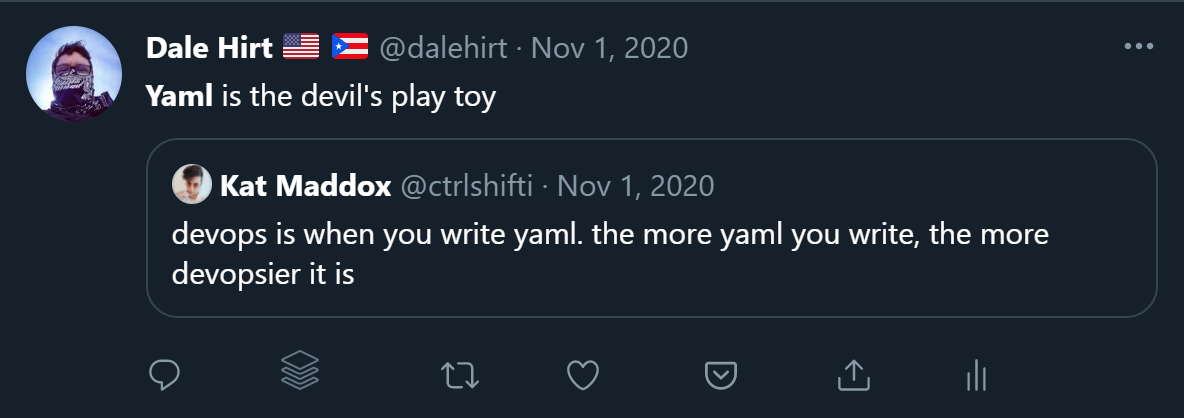Click the US flag emoji beside Dale Hirt
Viewport: 1184px width, 418px height.
point(300,47)
